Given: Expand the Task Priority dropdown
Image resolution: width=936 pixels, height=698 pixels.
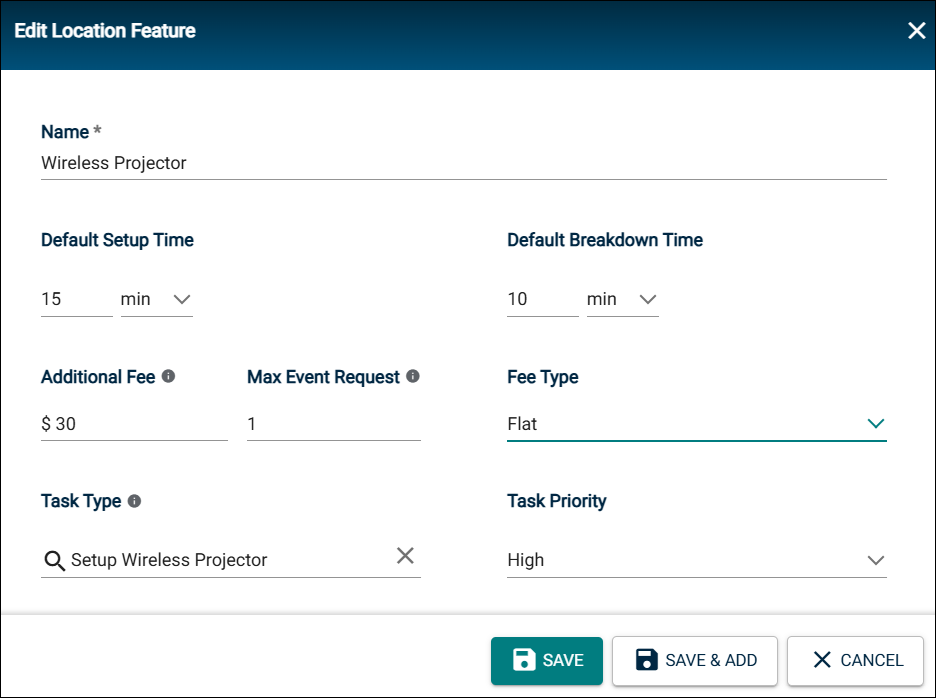Looking at the screenshot, I should tap(697, 560).
